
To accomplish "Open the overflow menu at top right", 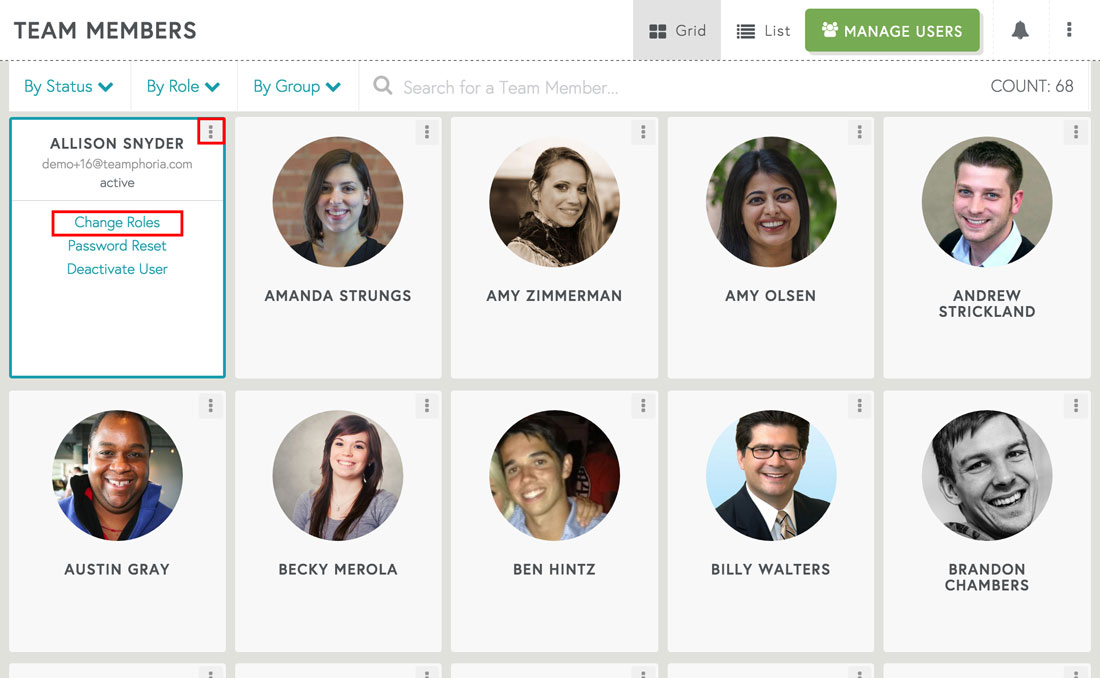I will click(x=1069, y=30).
